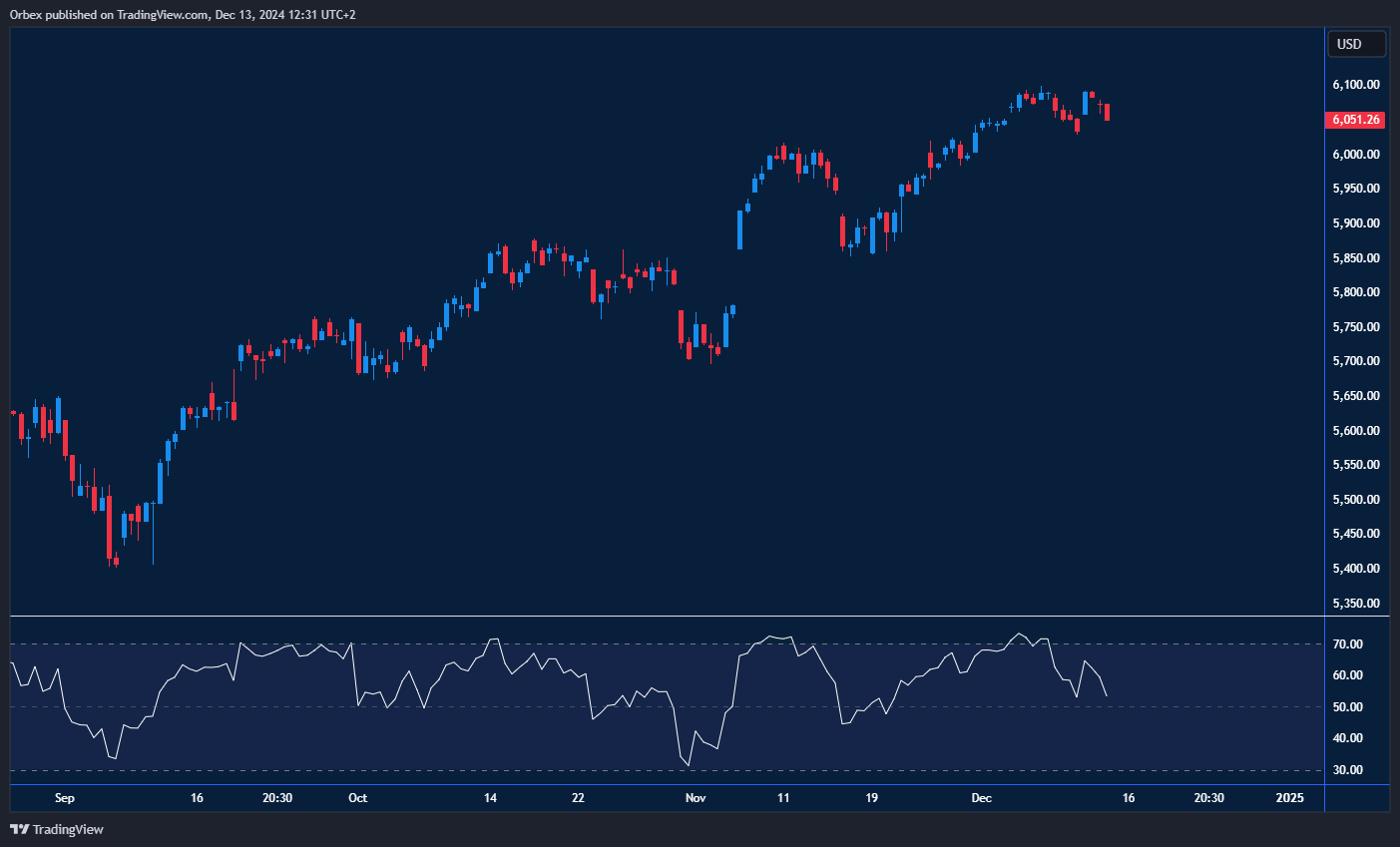1400x847 pixels.
Task: Click the 14 date marker on time axis
Action: (490, 798)
